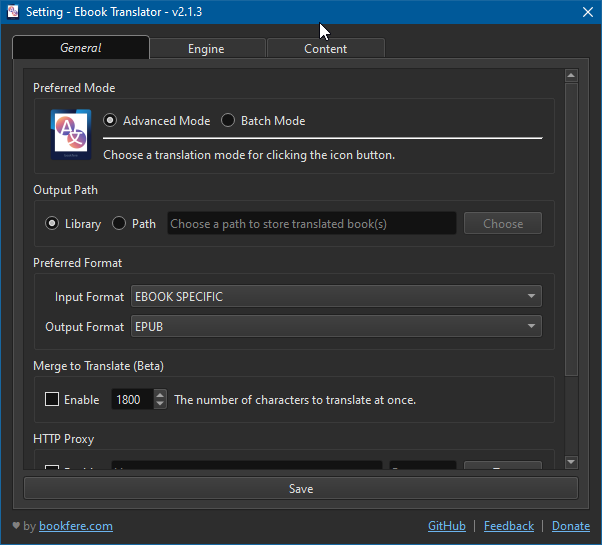Screen dimensions: 602x545
Task: Click the Output Format label
Action: 85,327
